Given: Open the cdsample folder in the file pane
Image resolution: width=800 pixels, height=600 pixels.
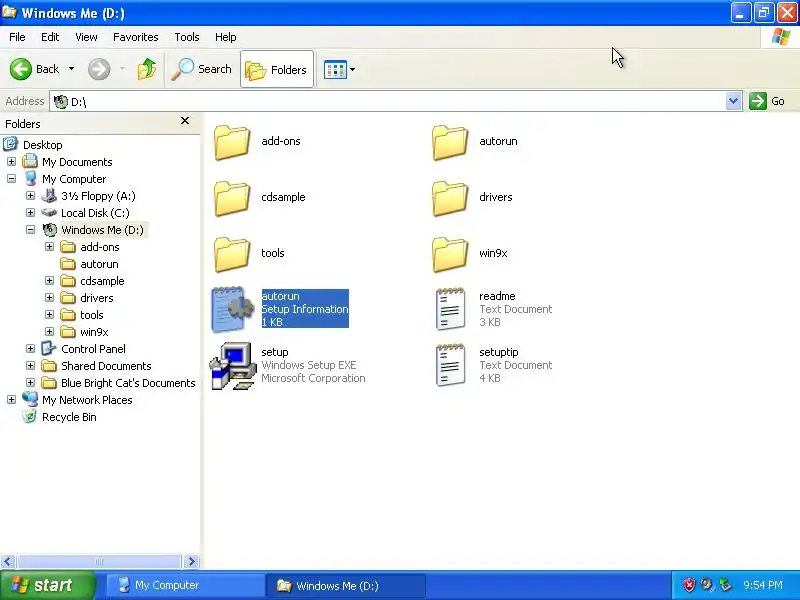Looking at the screenshot, I should point(232,198).
